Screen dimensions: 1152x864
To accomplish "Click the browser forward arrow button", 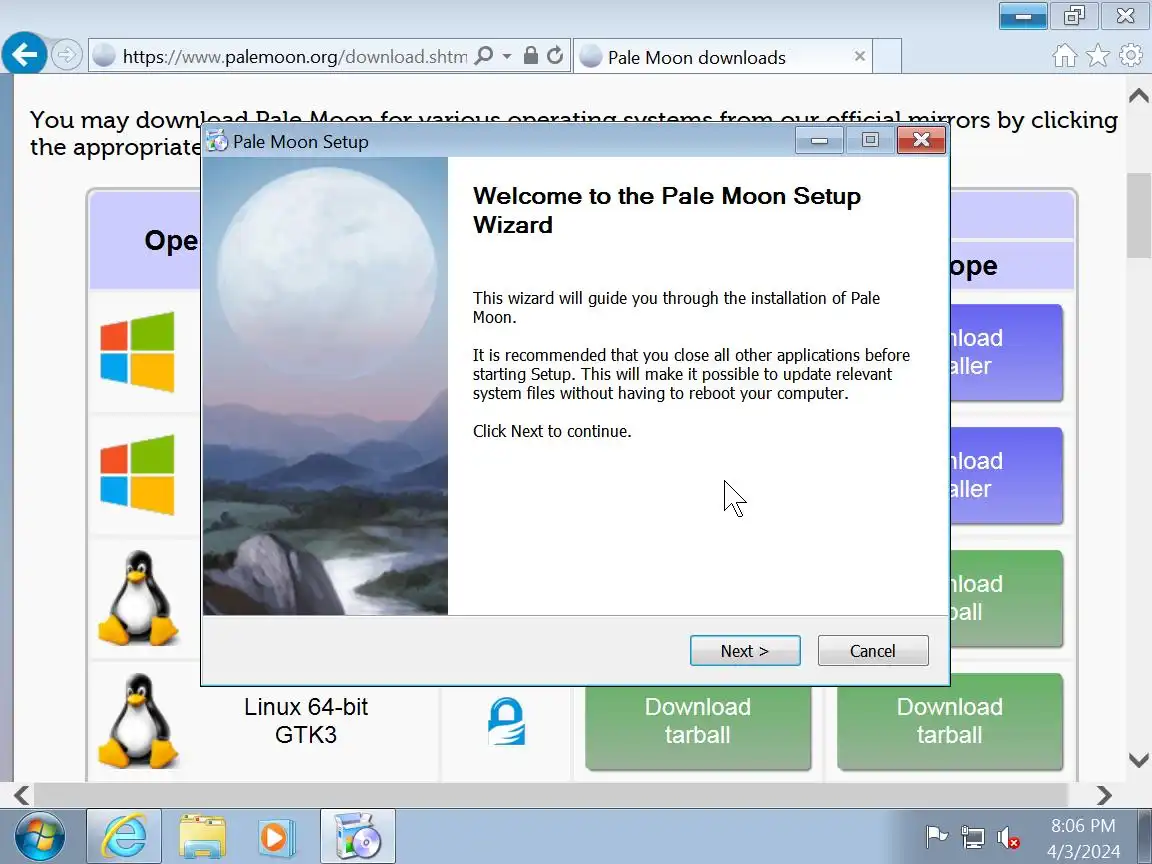I will pos(67,54).
